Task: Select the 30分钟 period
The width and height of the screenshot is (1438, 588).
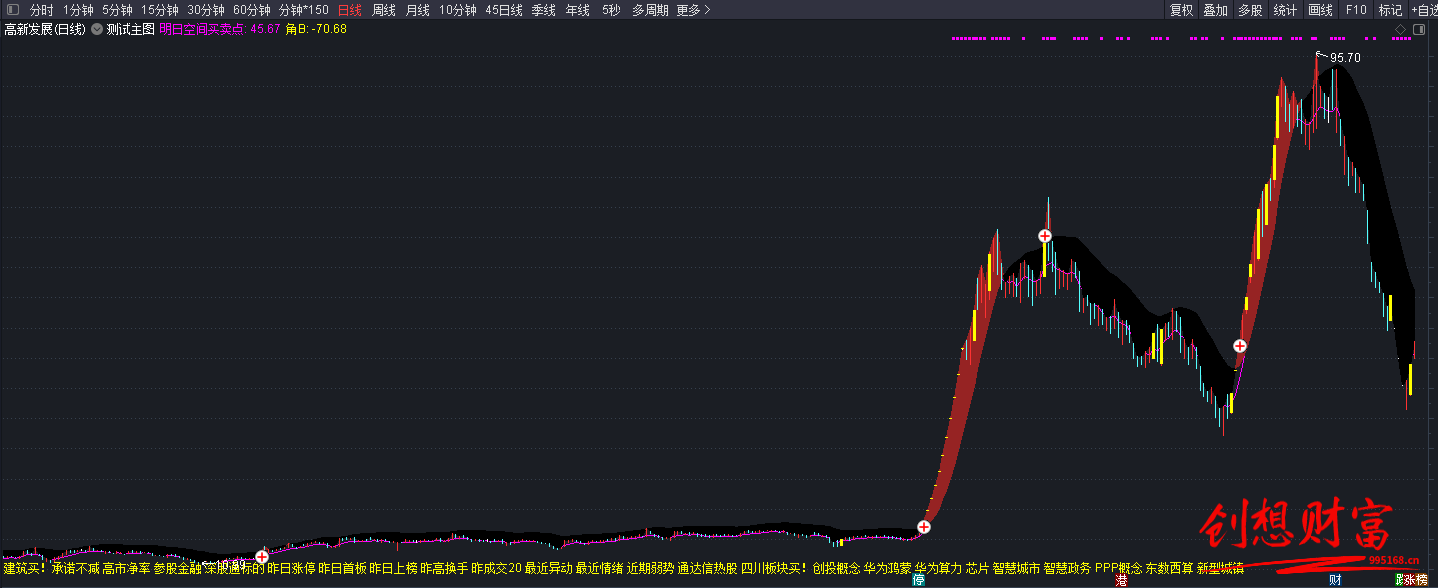Action: [x=206, y=10]
